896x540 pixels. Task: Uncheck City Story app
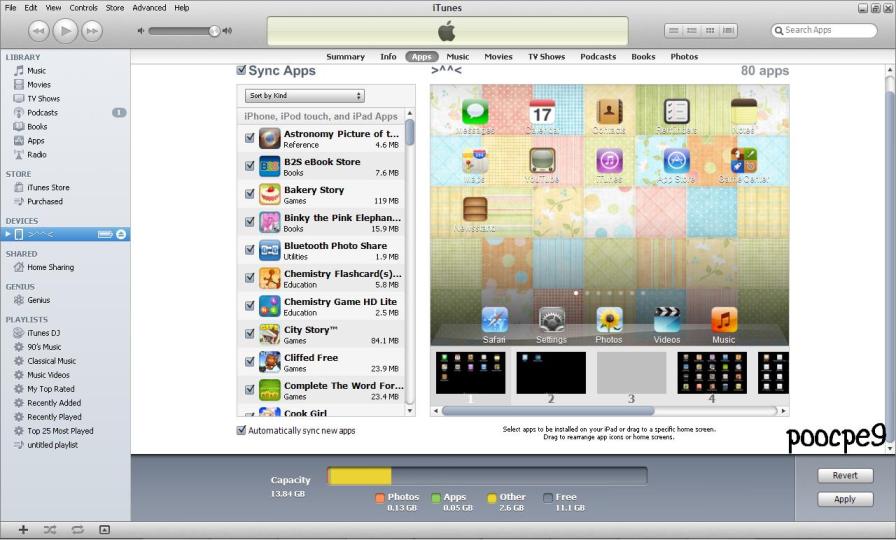250,334
